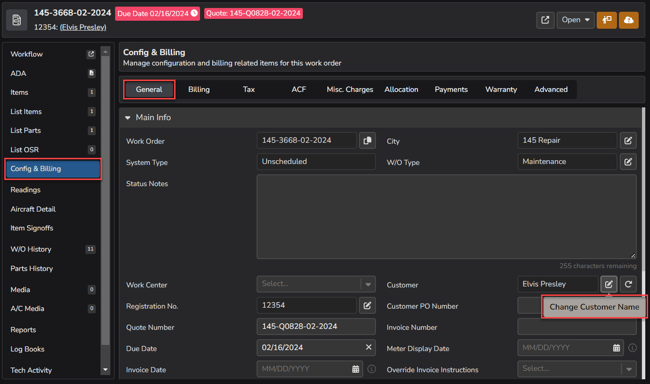The image size is (650, 384).
Task: Click inside the Status Notes text area
Action: 446,216
